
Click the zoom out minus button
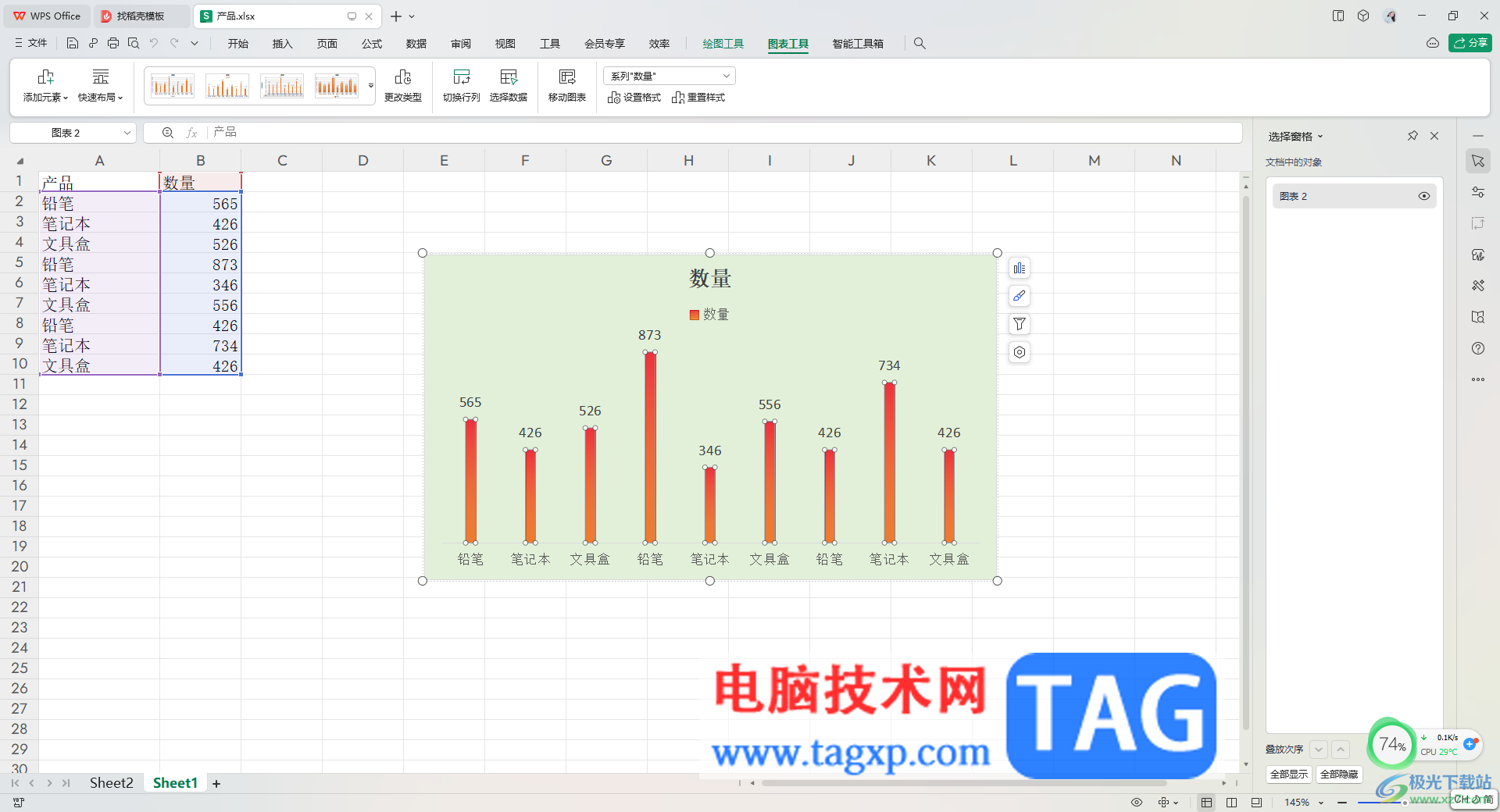pyautogui.click(x=1342, y=803)
